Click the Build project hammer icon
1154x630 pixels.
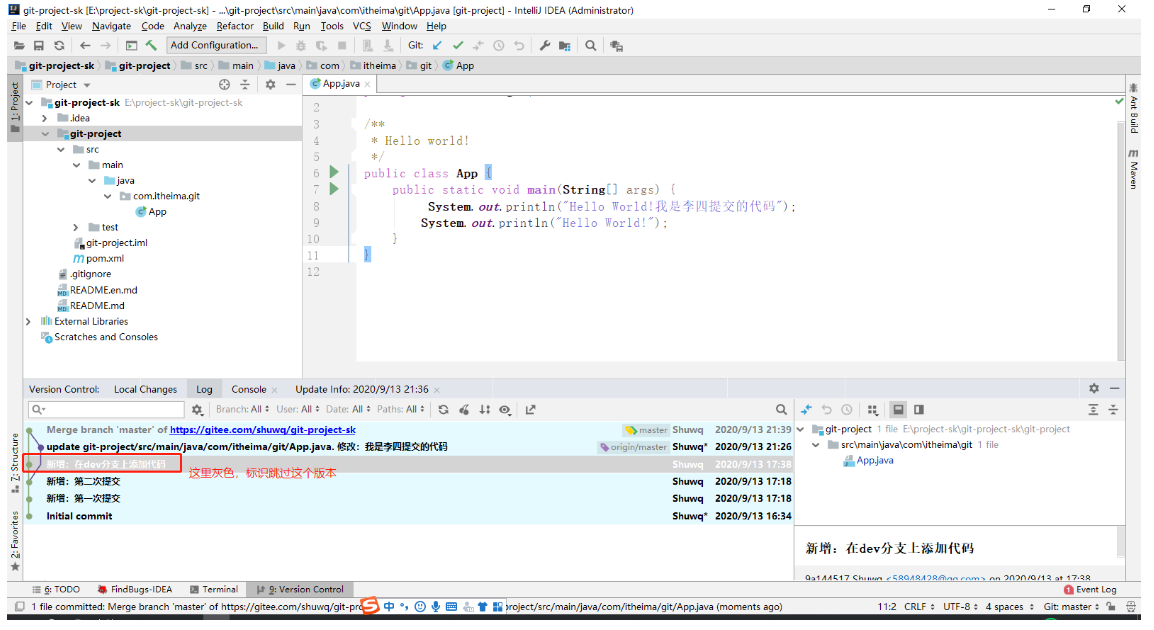click(x=151, y=46)
